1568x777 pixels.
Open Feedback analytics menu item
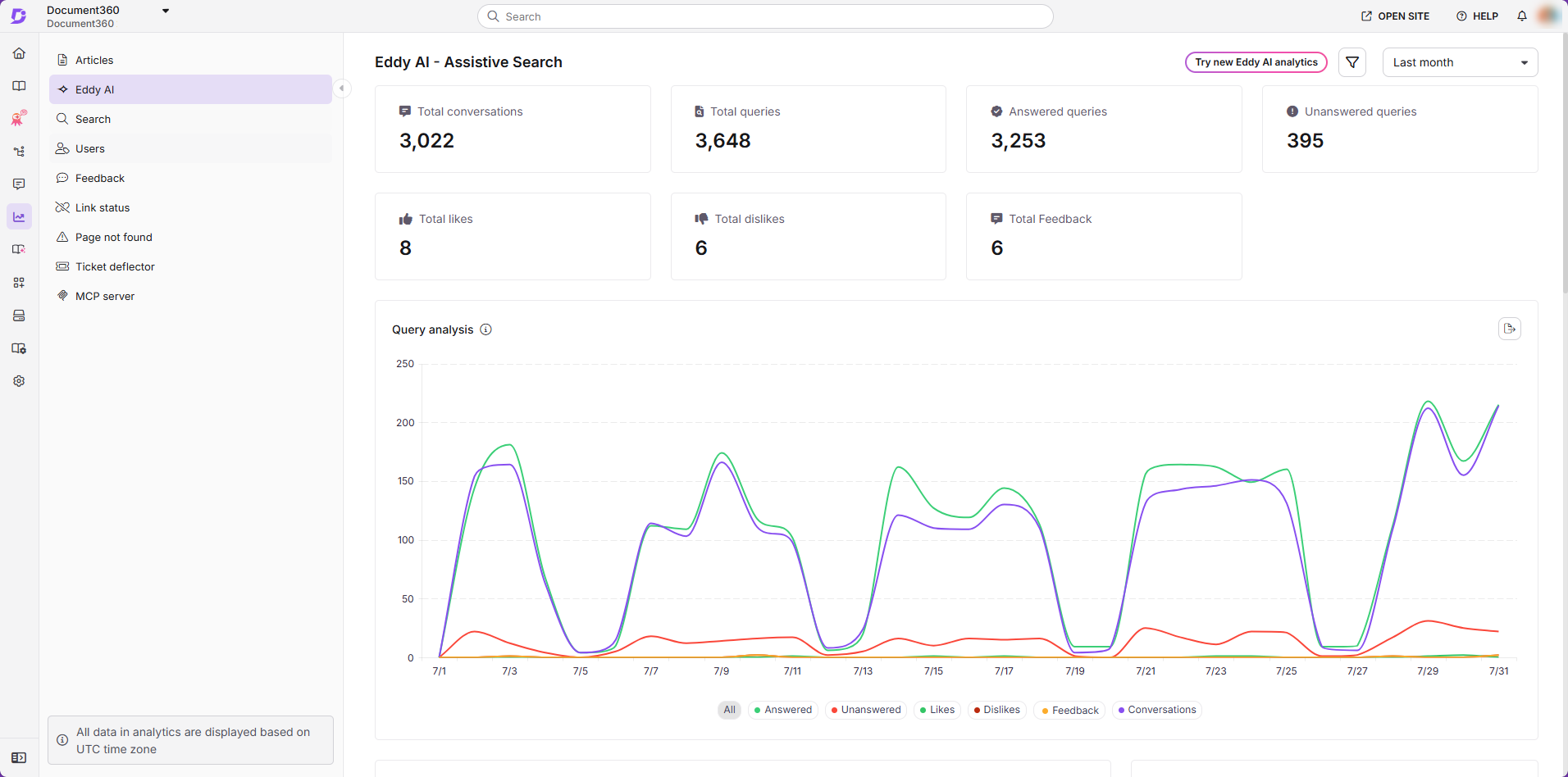tap(190, 178)
